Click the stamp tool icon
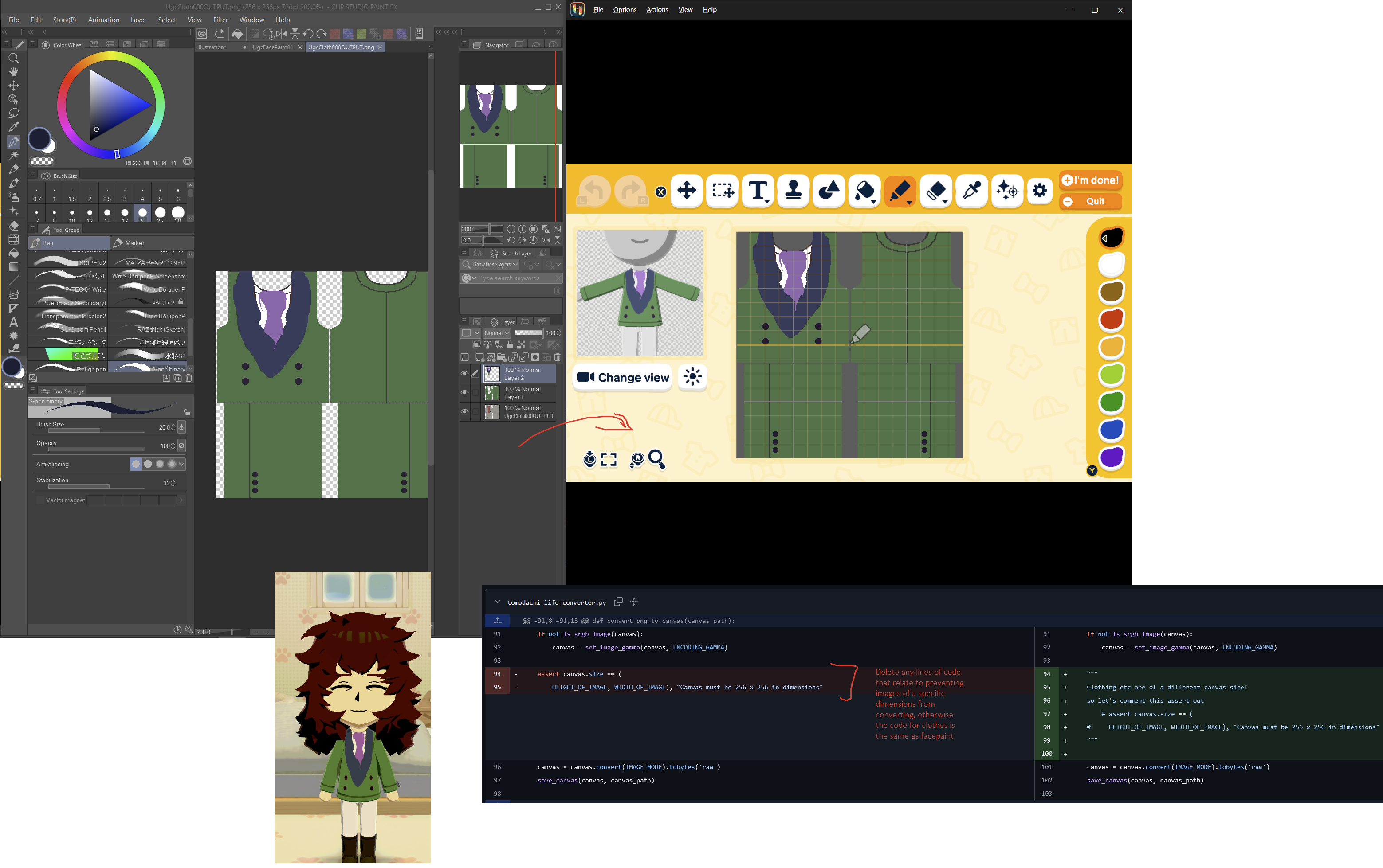 click(793, 191)
